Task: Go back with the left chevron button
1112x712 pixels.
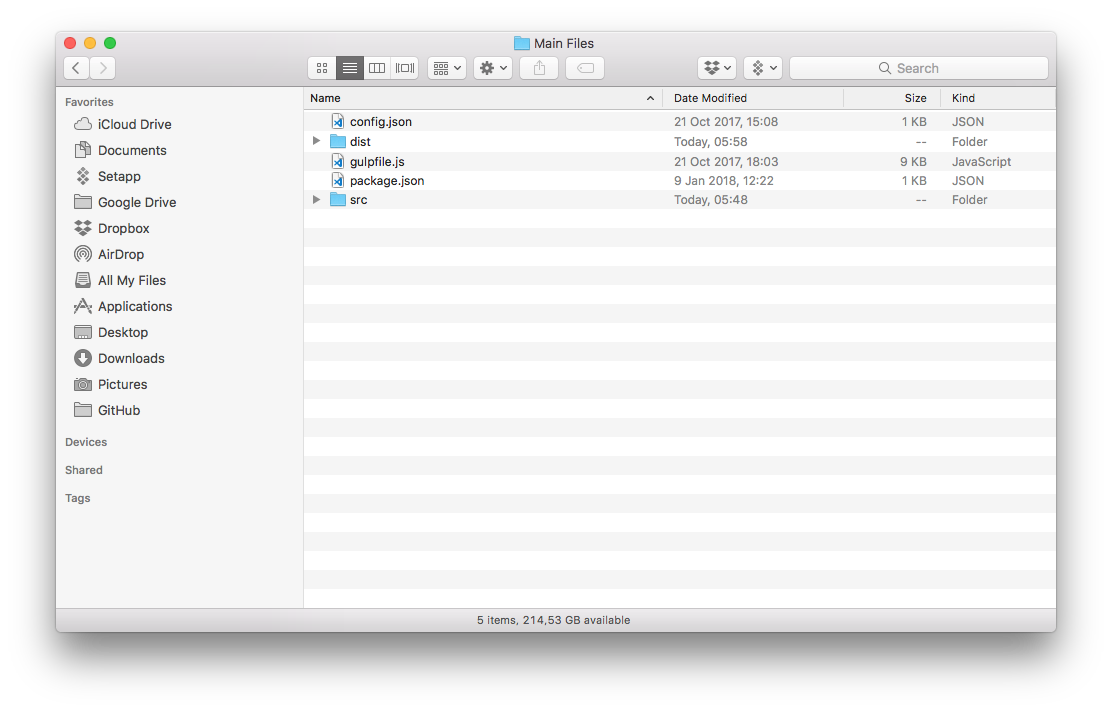Action: [x=77, y=68]
